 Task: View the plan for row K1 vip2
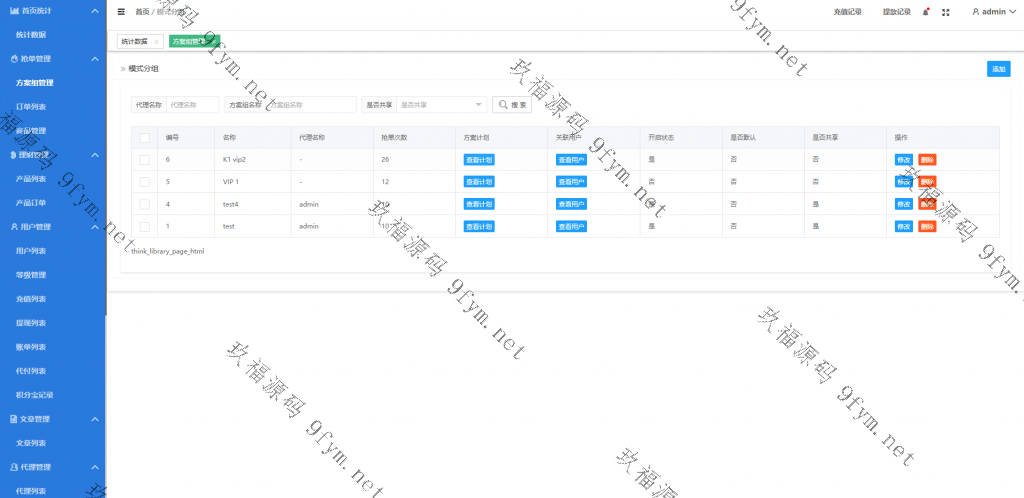coord(479,159)
